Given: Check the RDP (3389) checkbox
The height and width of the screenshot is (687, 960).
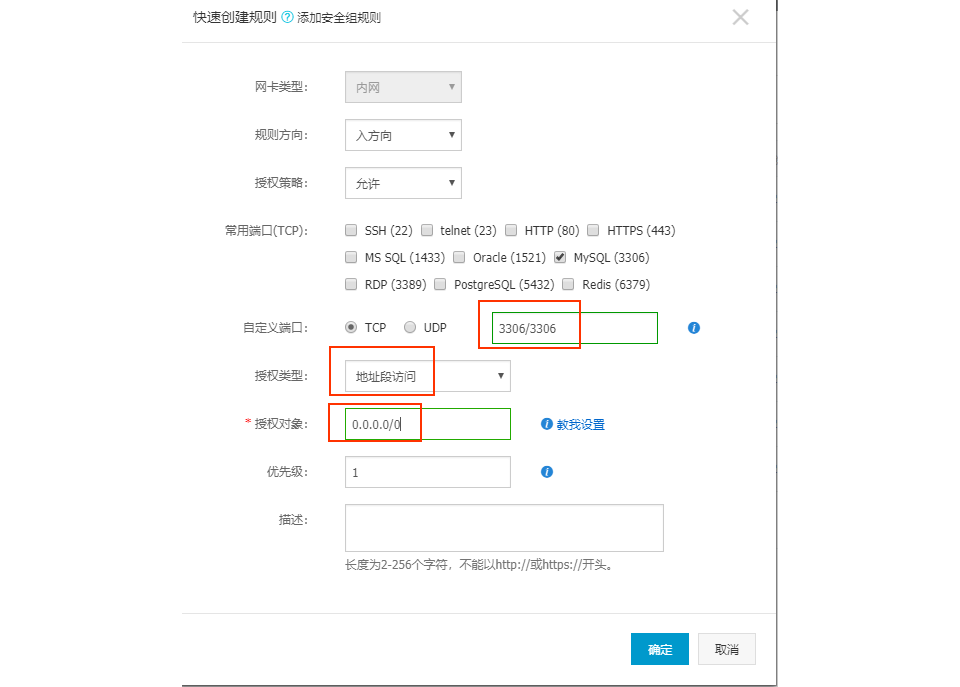Looking at the screenshot, I should (351, 283).
